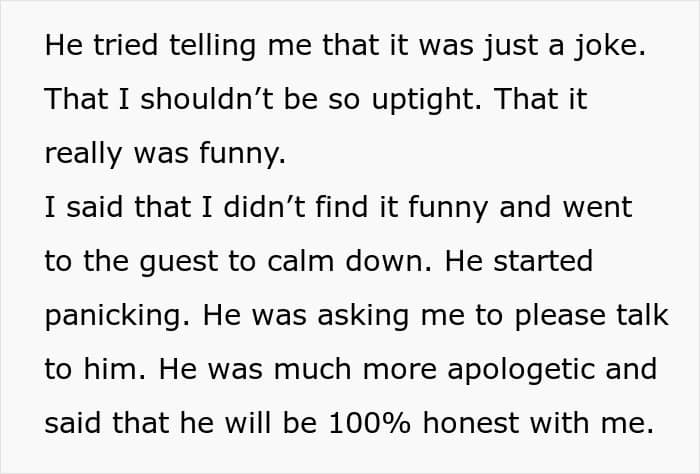This screenshot has height=474, width=700.
Task: Click on the "100%" text
Action: [x=366, y=423]
